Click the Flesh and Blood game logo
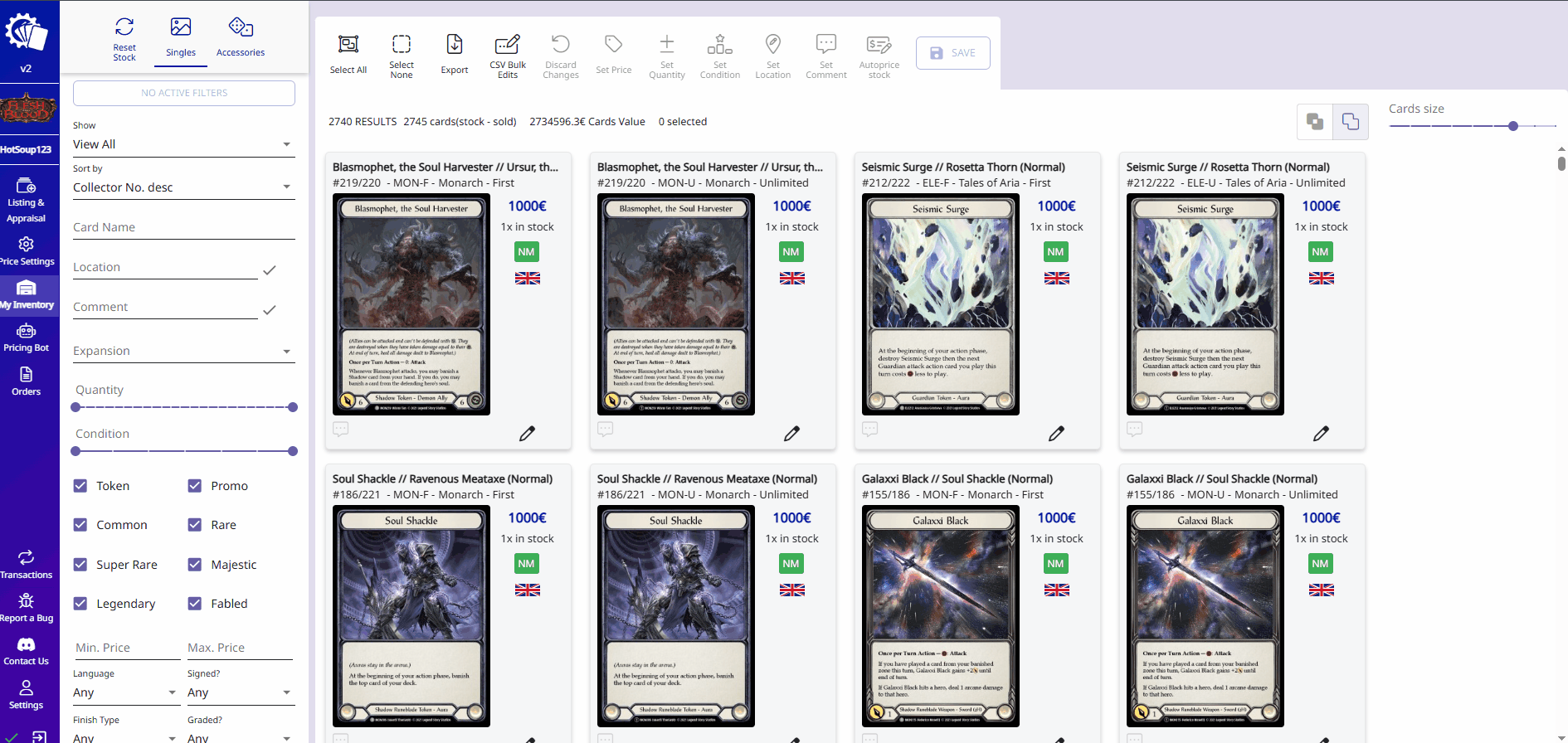This screenshot has width=1568, height=743. coord(28,109)
